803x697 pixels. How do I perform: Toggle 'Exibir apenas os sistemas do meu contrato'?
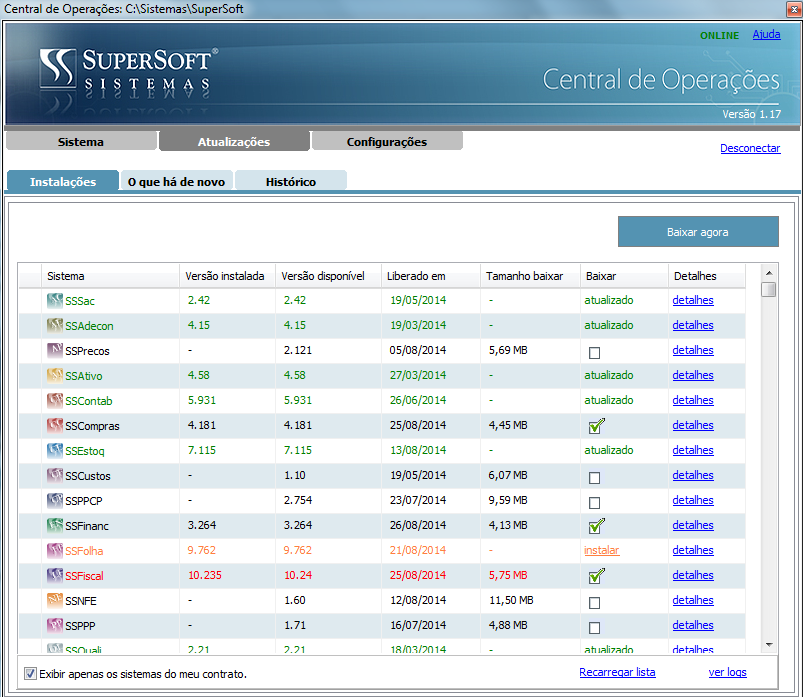click(31, 673)
